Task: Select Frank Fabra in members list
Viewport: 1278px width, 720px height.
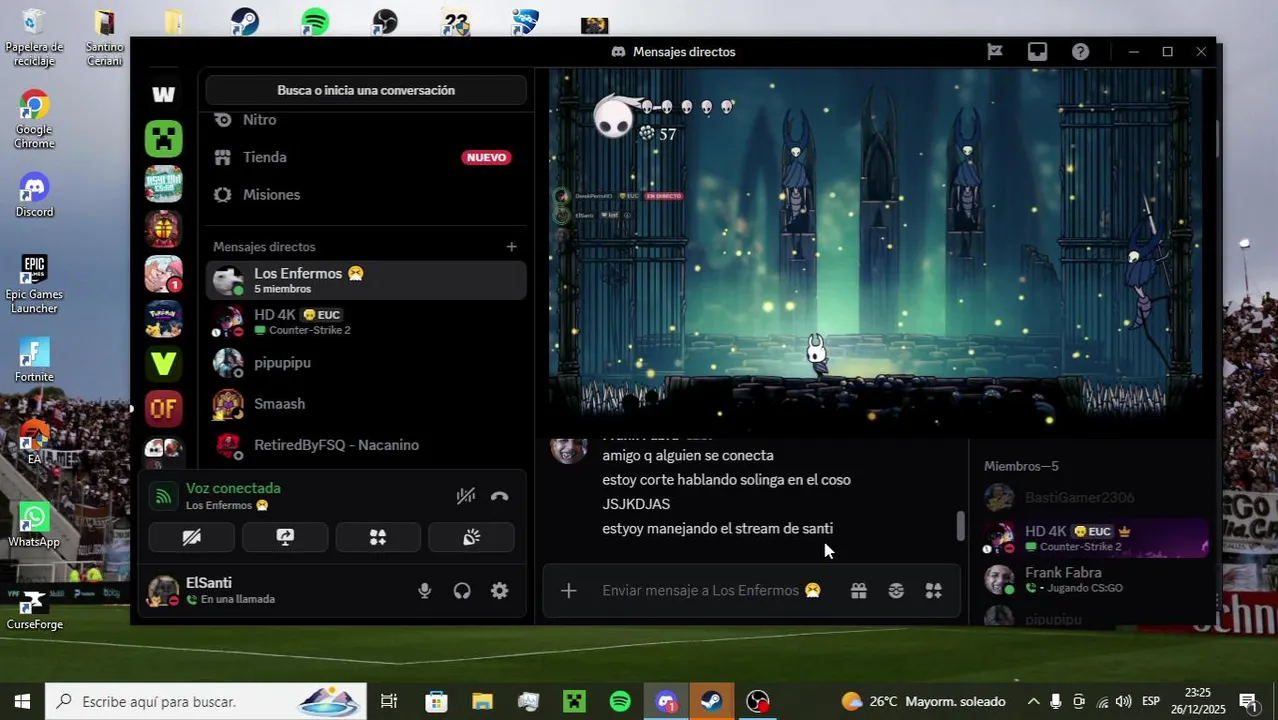Action: coord(1095,580)
